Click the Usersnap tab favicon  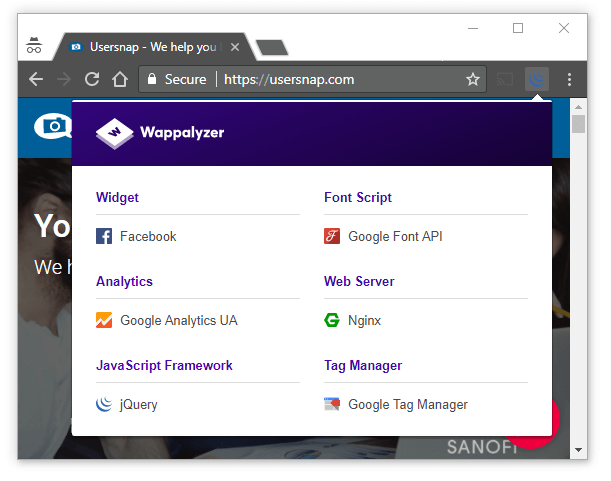[76, 47]
